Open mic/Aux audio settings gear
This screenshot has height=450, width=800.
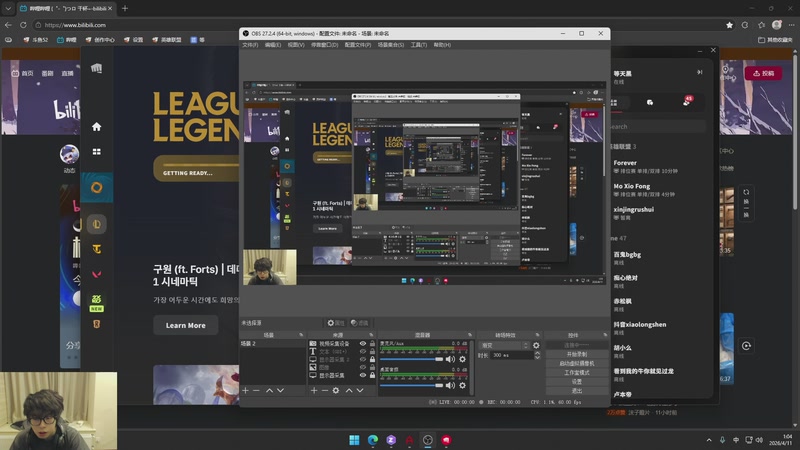(462, 359)
